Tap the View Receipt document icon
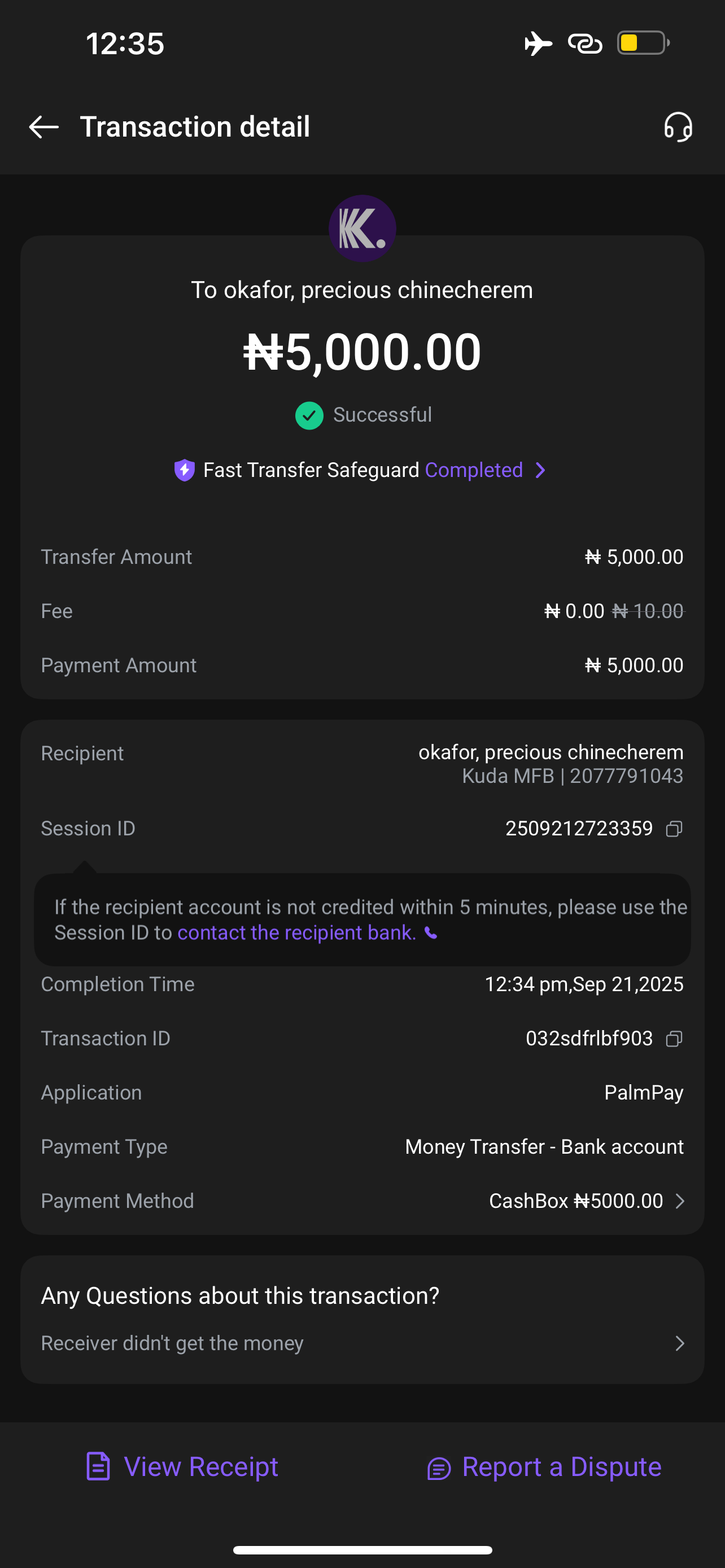This screenshot has width=725, height=1568. (x=98, y=1466)
